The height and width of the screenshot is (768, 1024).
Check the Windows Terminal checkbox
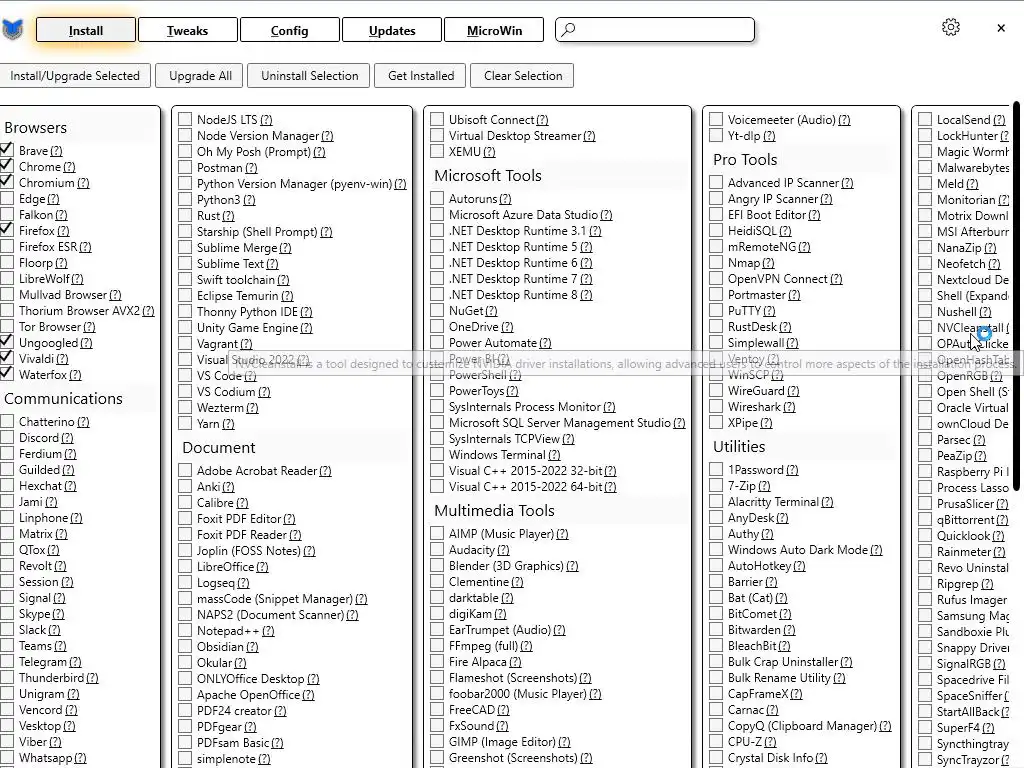pyautogui.click(x=437, y=455)
